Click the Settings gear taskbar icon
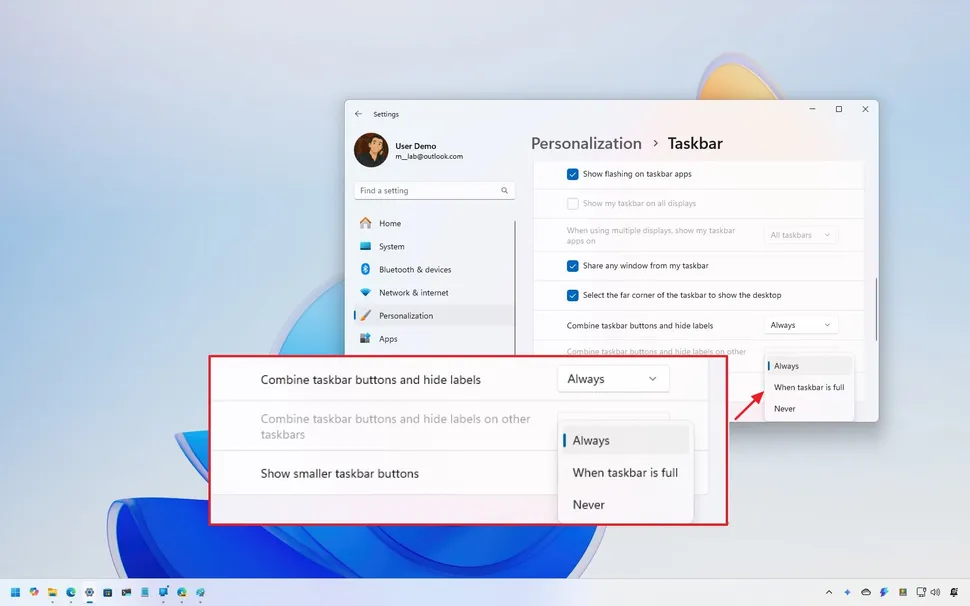Image resolution: width=970 pixels, height=606 pixels. click(89, 592)
